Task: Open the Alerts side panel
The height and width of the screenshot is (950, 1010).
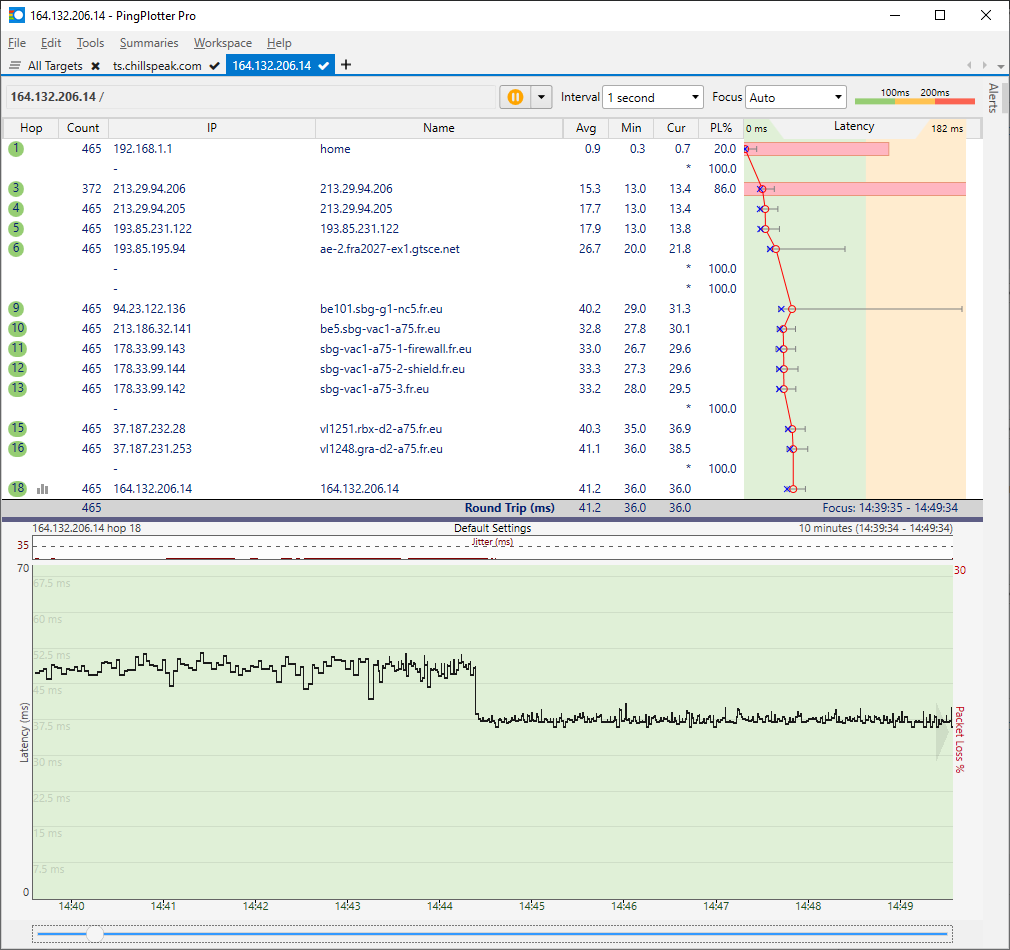Action: point(993,98)
